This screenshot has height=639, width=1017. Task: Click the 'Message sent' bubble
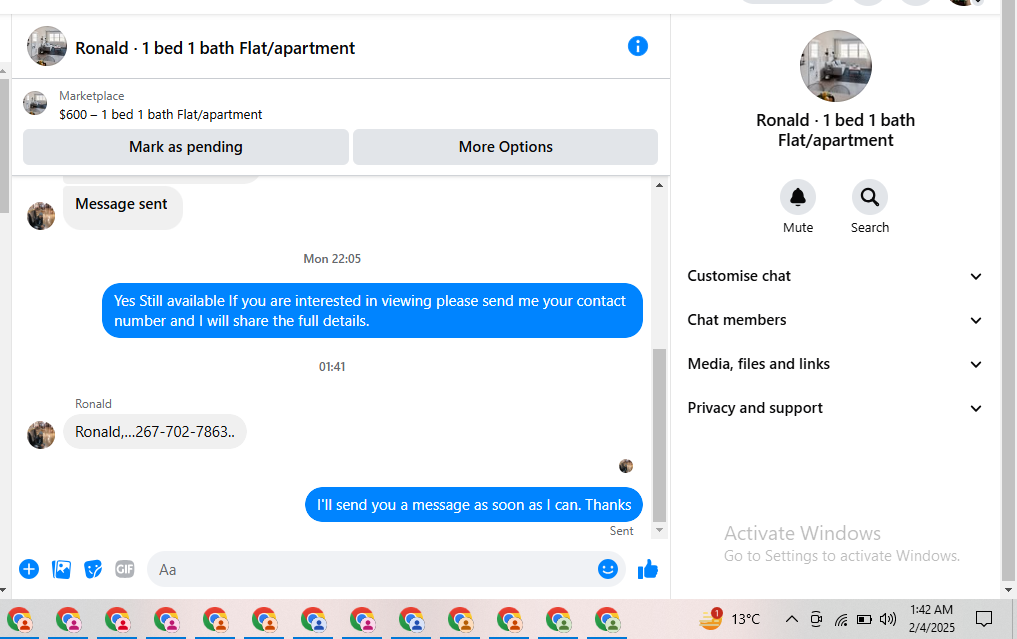tap(121, 206)
